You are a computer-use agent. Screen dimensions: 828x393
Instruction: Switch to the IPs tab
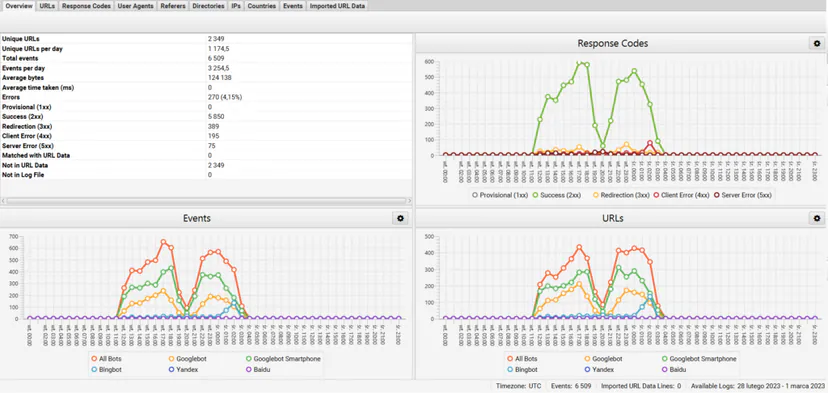click(236, 6)
